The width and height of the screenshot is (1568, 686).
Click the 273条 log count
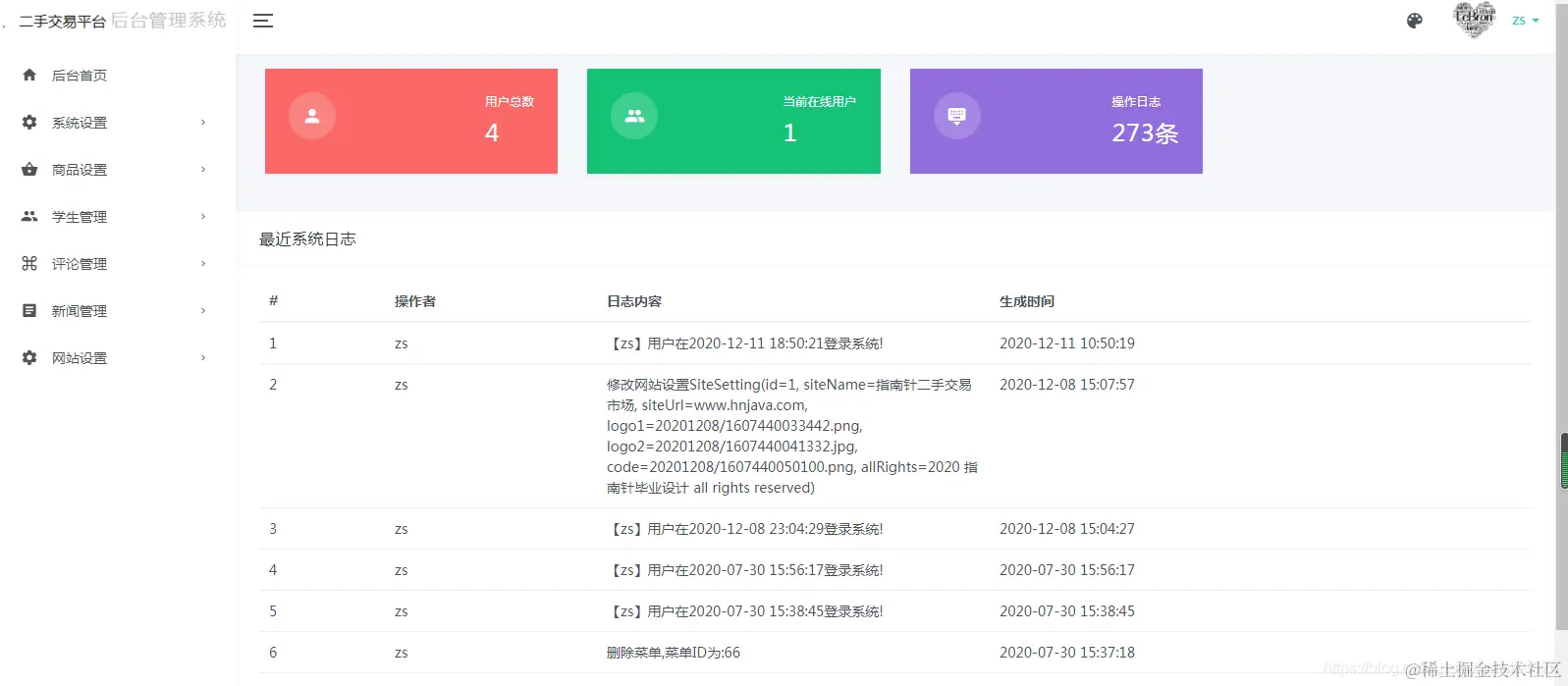click(x=1145, y=132)
